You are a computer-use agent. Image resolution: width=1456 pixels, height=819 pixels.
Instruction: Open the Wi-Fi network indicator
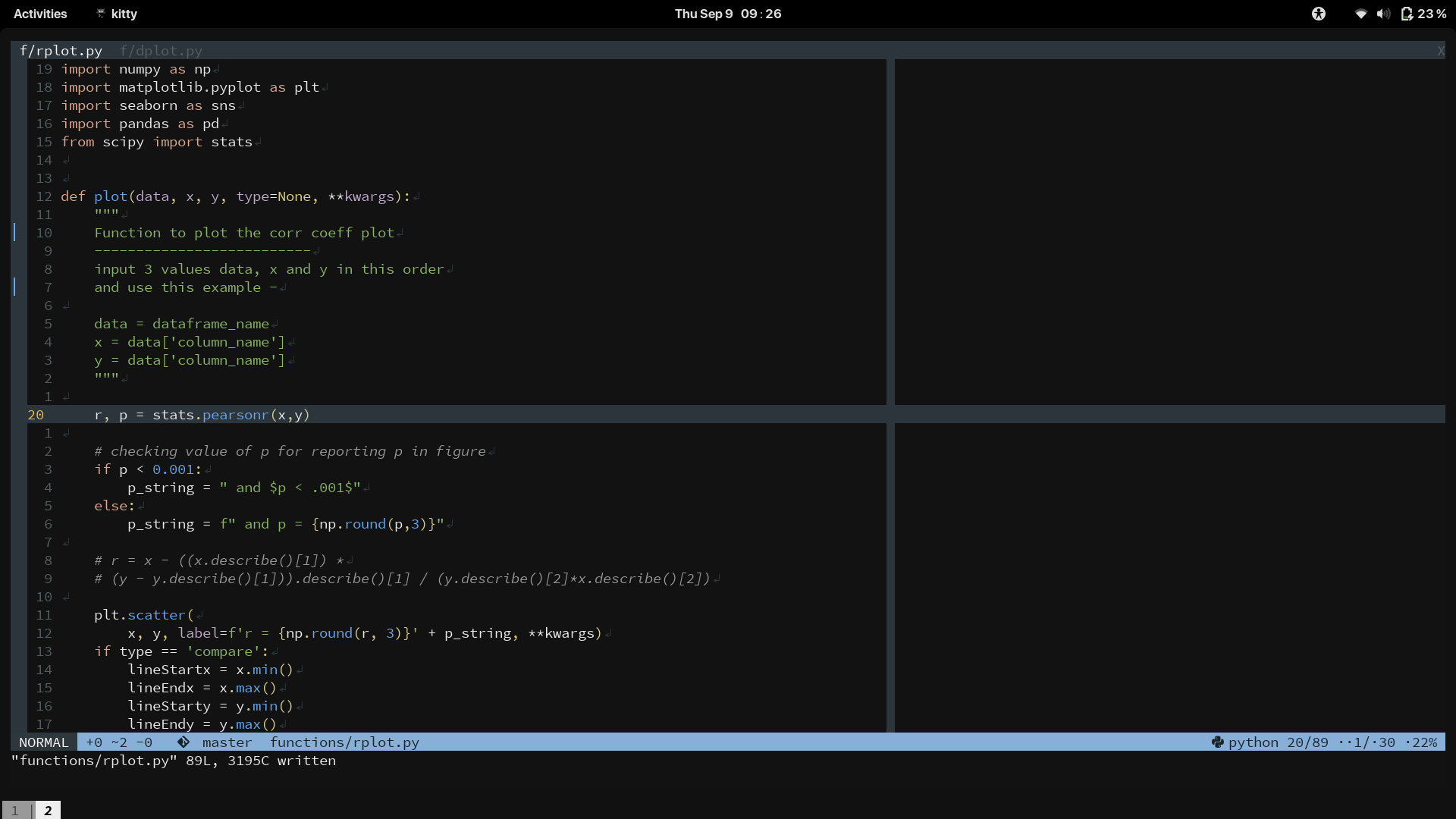pos(1360,14)
